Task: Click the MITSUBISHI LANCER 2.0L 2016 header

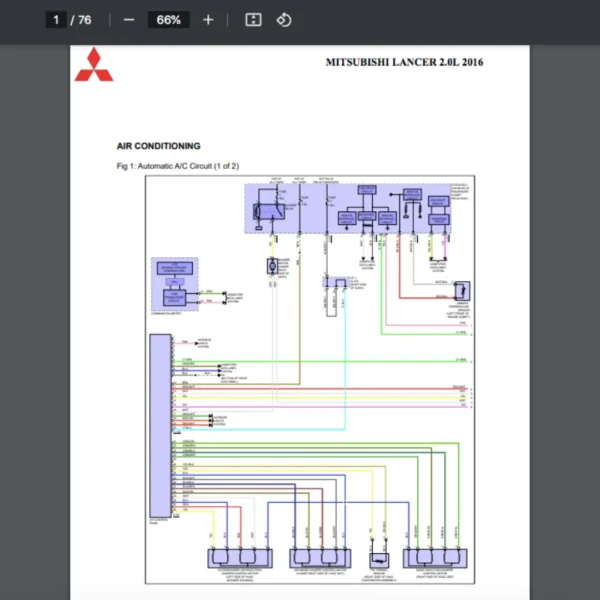Action: (404, 62)
